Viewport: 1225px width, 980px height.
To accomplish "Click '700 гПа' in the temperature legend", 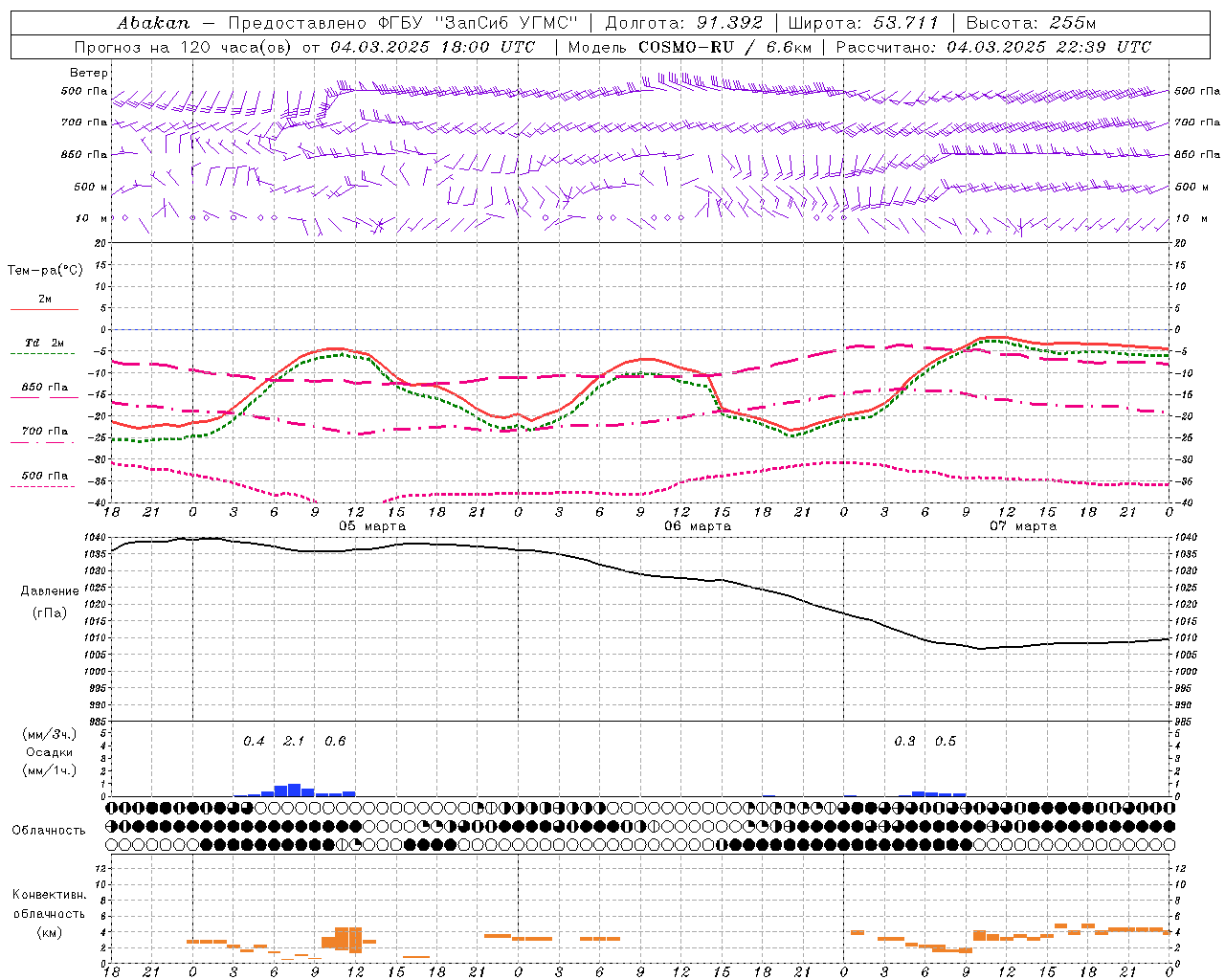I will pos(45,432).
